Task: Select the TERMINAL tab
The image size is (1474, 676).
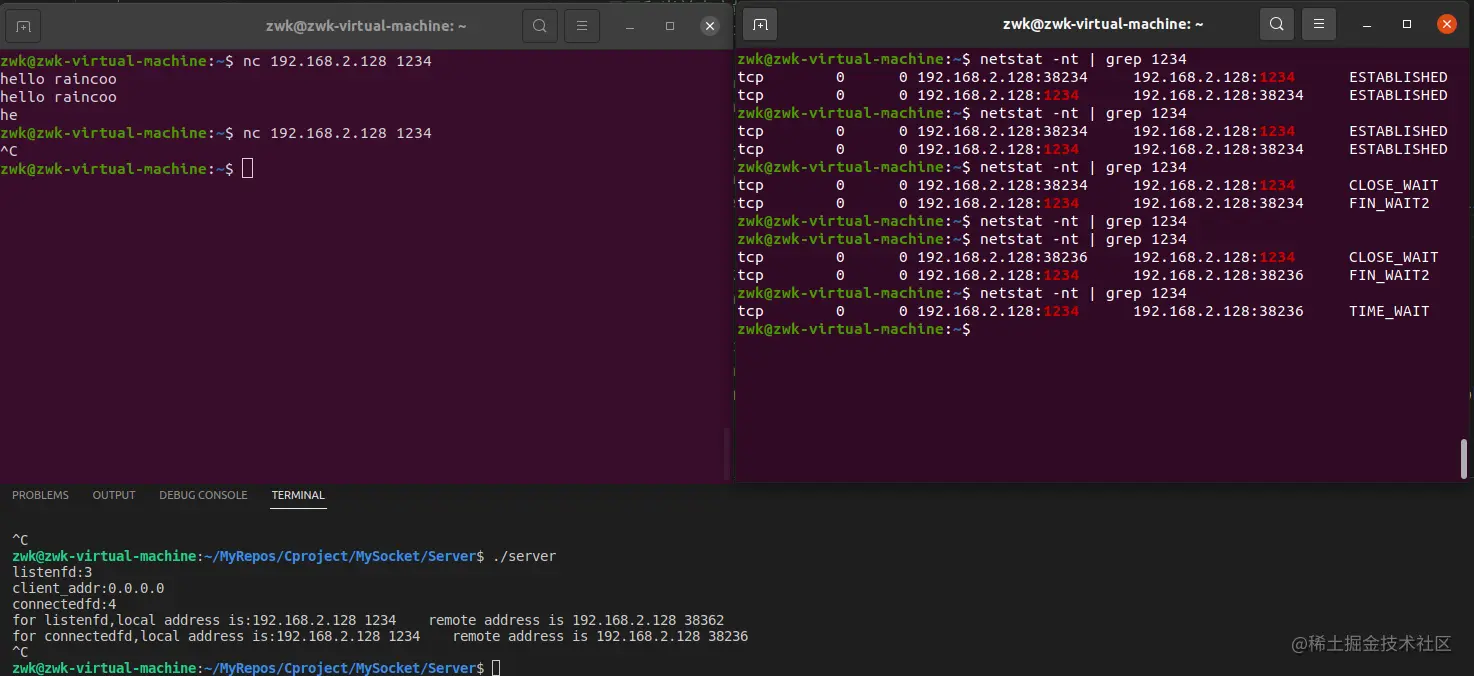Action: click(x=298, y=495)
